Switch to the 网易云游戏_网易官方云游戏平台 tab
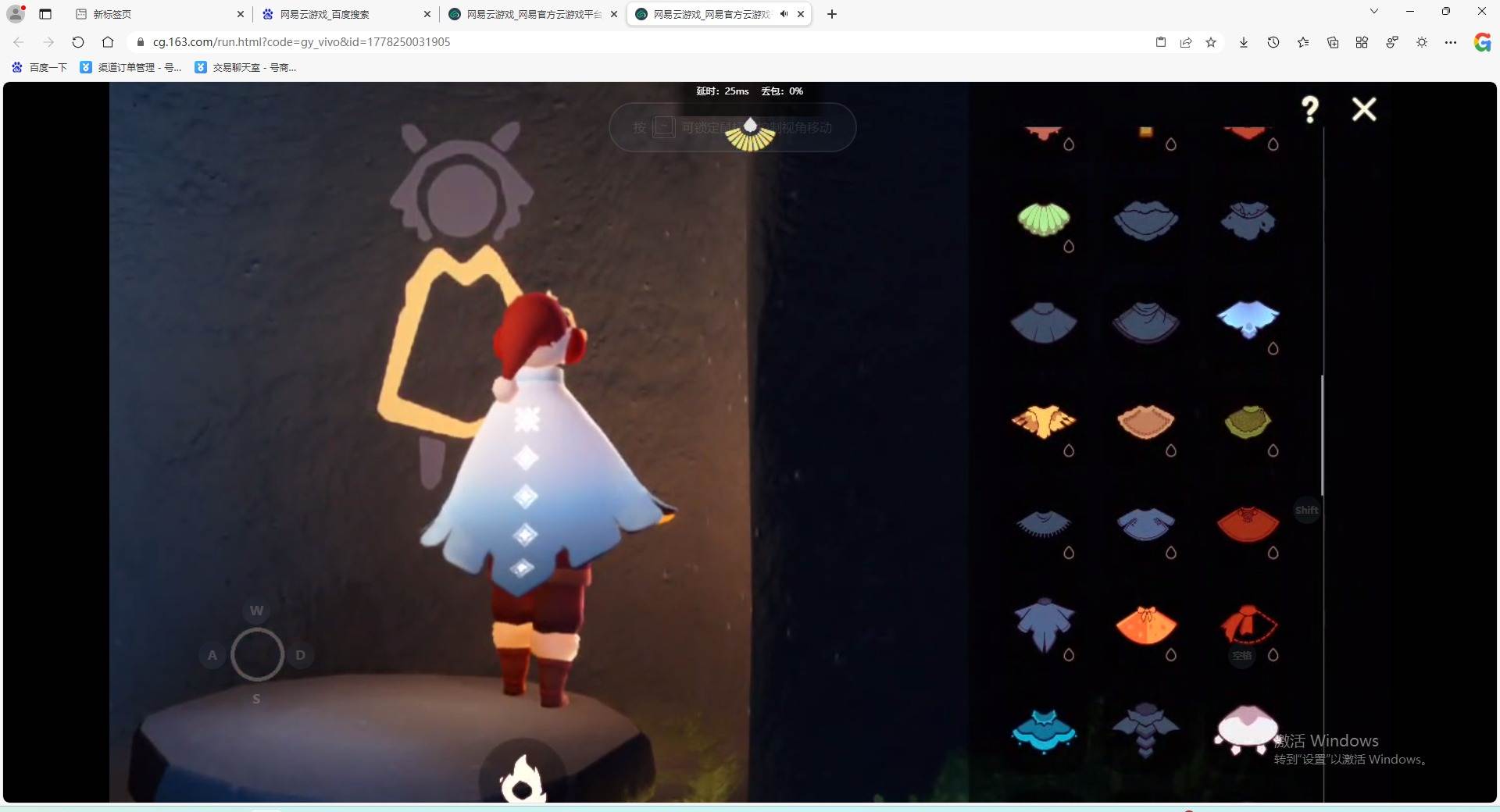Image resolution: width=1500 pixels, height=812 pixels. click(534, 14)
